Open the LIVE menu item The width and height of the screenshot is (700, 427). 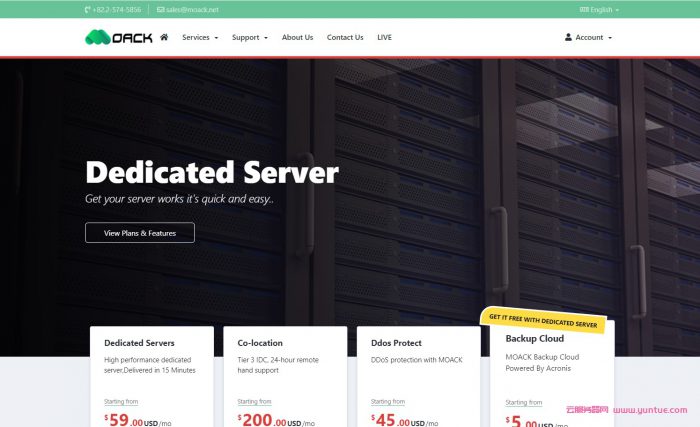[385, 37]
